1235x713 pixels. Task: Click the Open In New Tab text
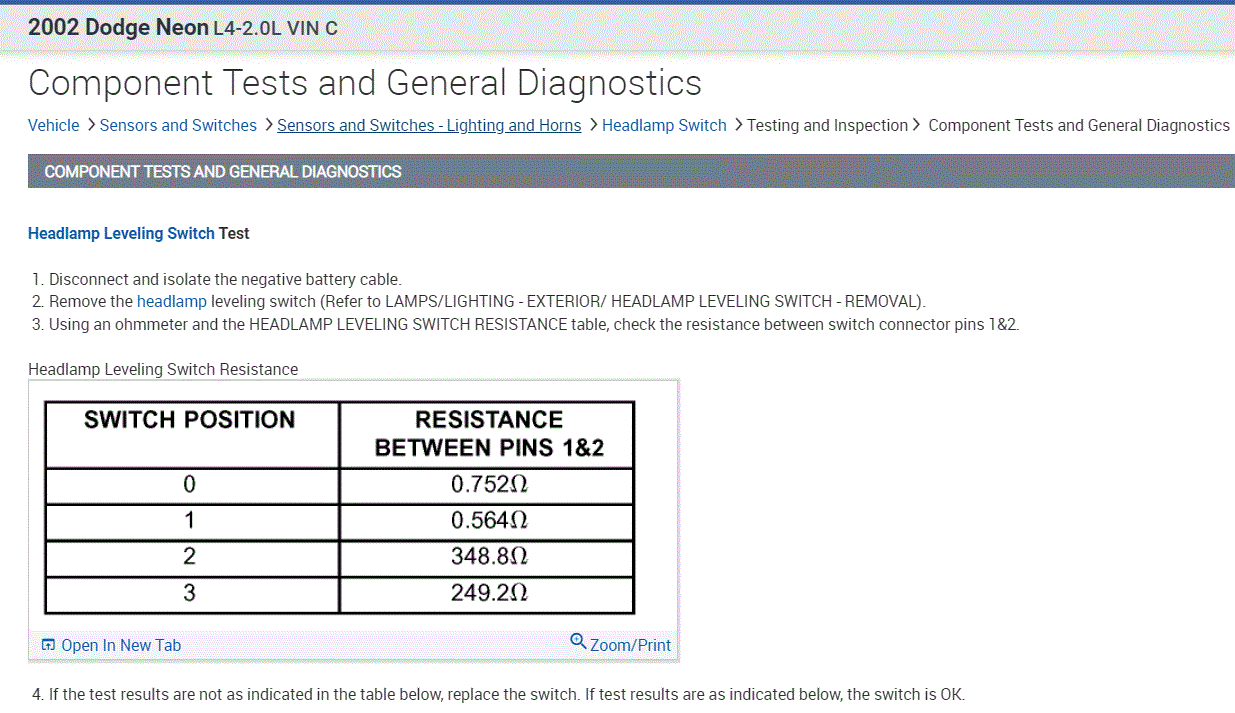click(x=121, y=645)
